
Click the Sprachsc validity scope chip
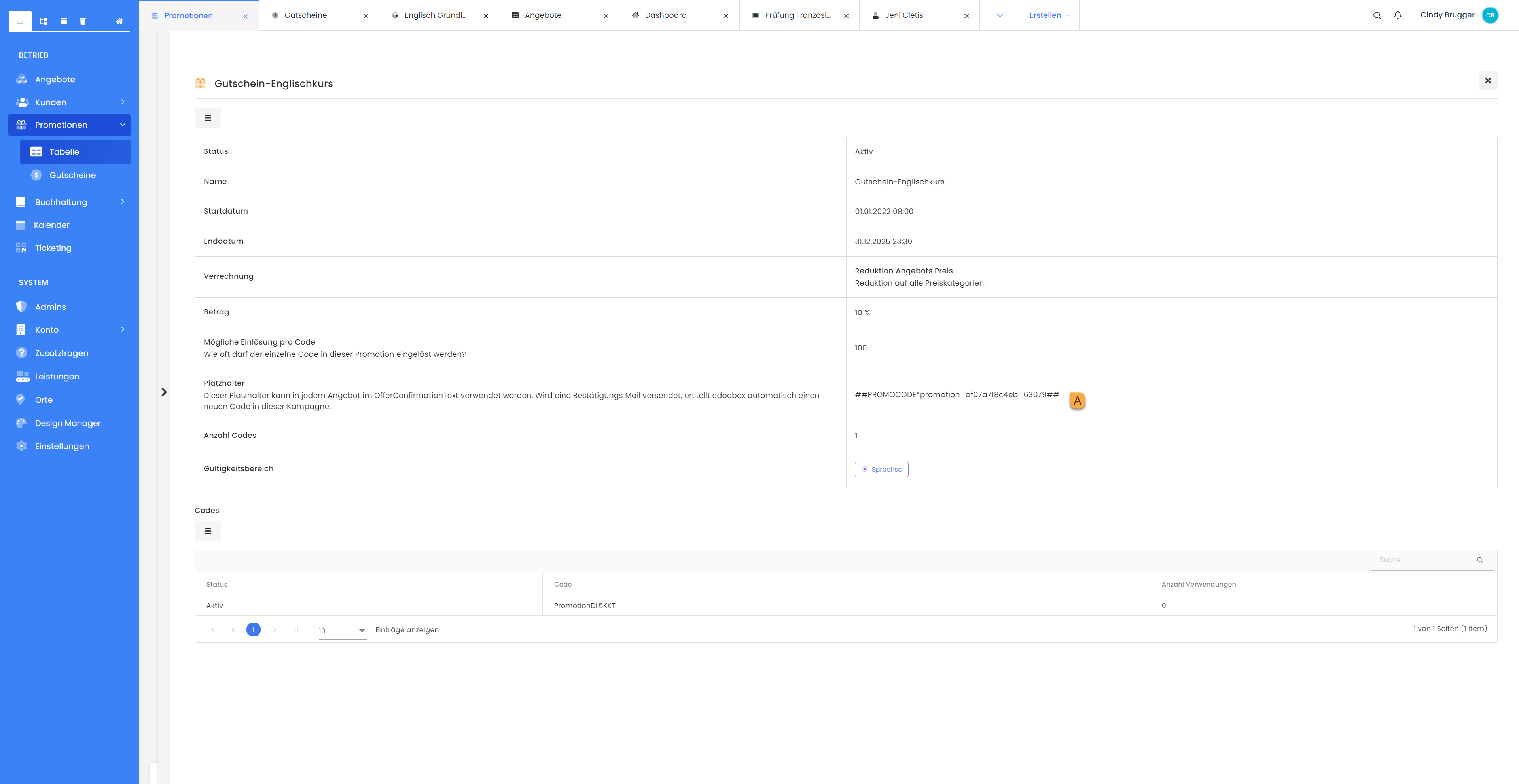point(881,469)
